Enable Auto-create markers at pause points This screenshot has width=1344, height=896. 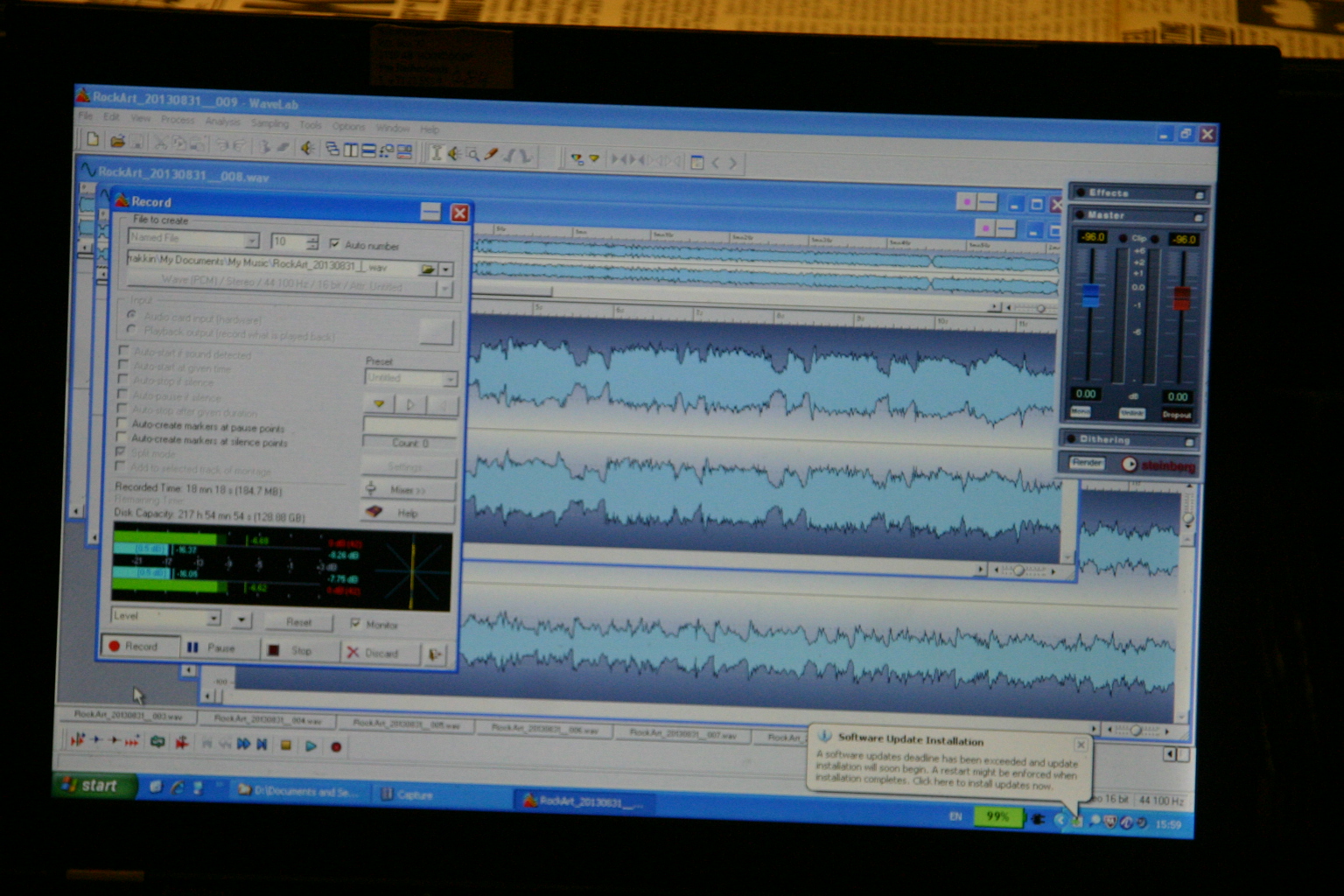pos(122,423)
